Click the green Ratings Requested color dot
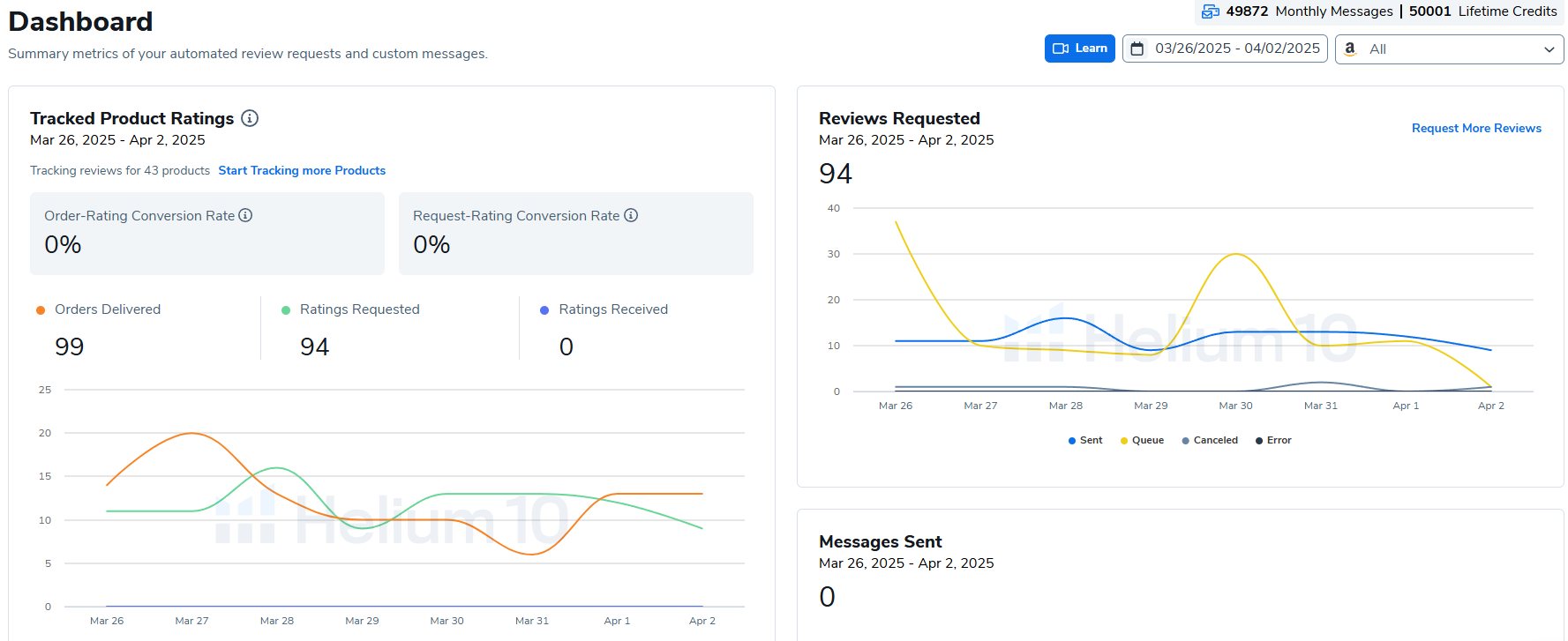1568x641 pixels. [x=286, y=310]
